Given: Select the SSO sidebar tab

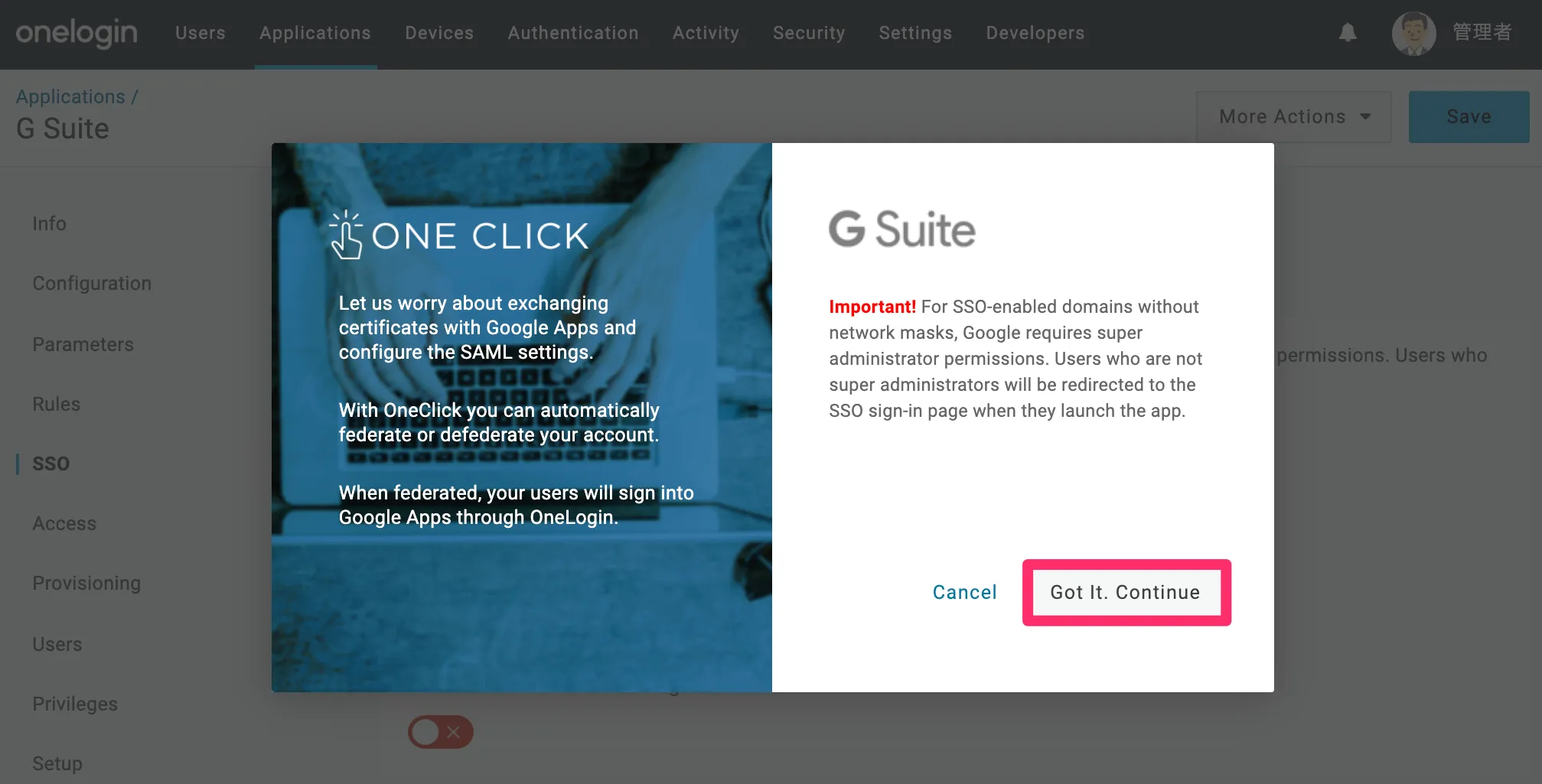Looking at the screenshot, I should point(51,464).
